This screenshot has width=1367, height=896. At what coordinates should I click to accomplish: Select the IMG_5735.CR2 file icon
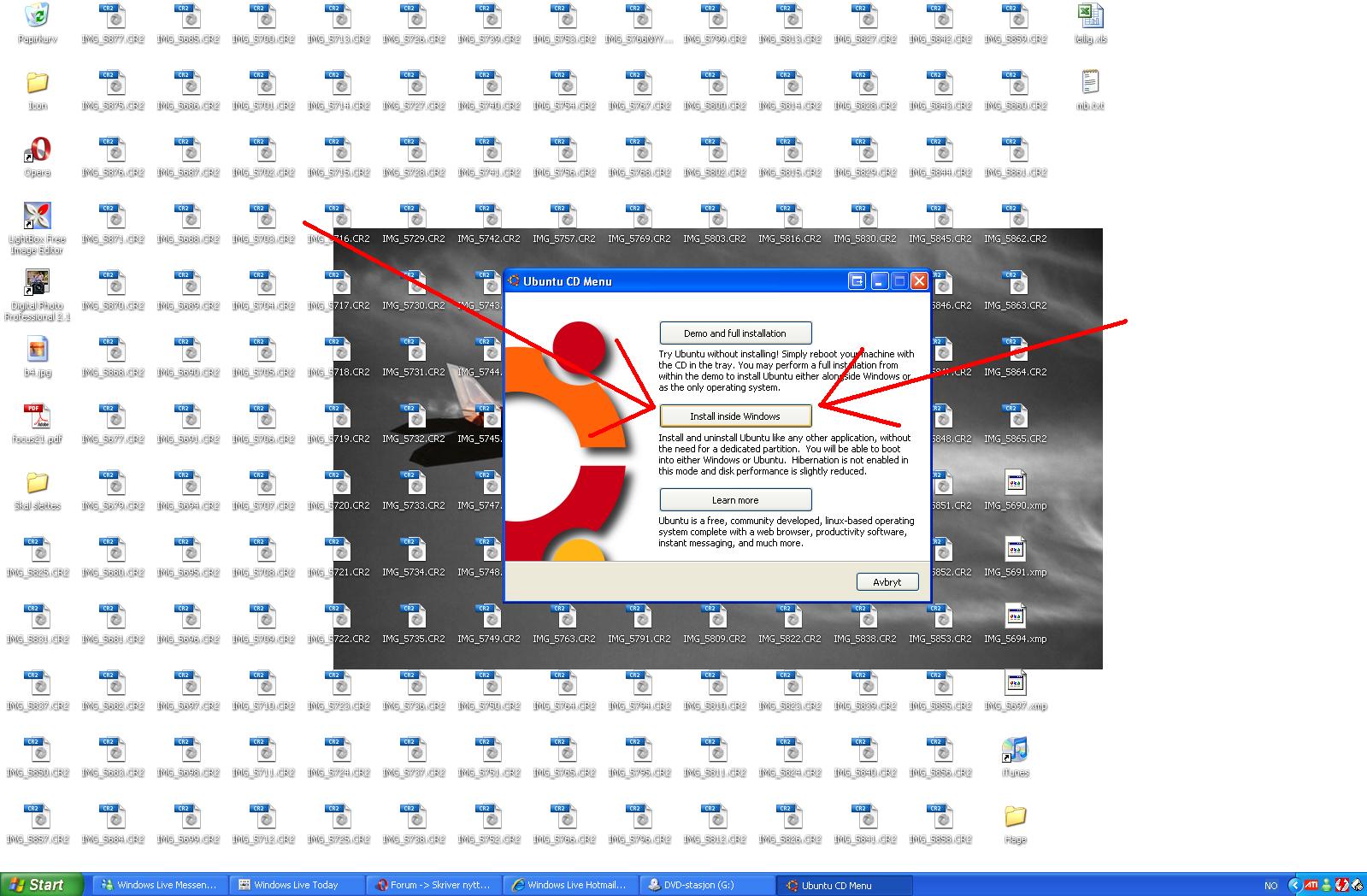point(414,616)
